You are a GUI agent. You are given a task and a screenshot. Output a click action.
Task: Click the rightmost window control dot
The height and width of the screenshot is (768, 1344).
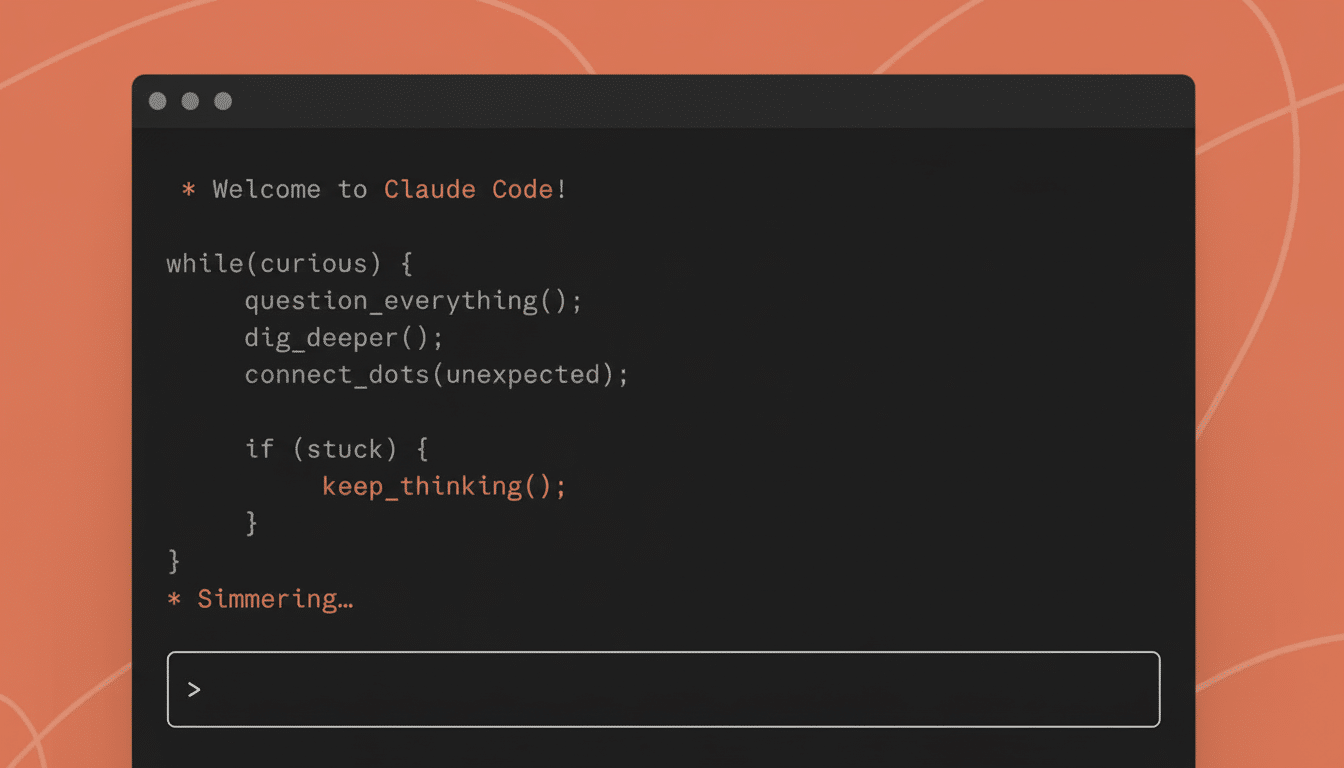point(223,101)
